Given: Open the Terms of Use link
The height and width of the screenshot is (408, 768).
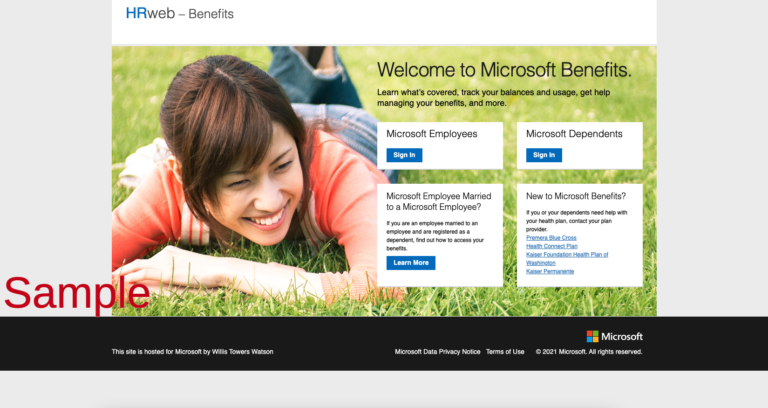Looking at the screenshot, I should coord(505,352).
